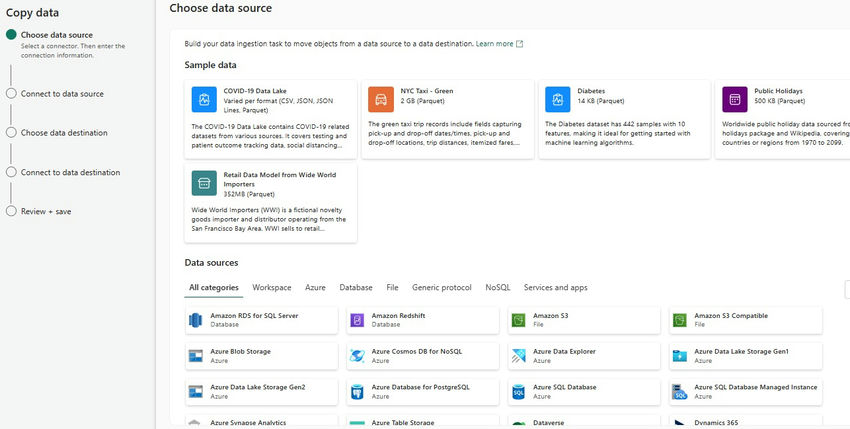Click the Amazon RDS for SQL Server icon
Image resolution: width=850 pixels, height=429 pixels.
[x=195, y=320]
